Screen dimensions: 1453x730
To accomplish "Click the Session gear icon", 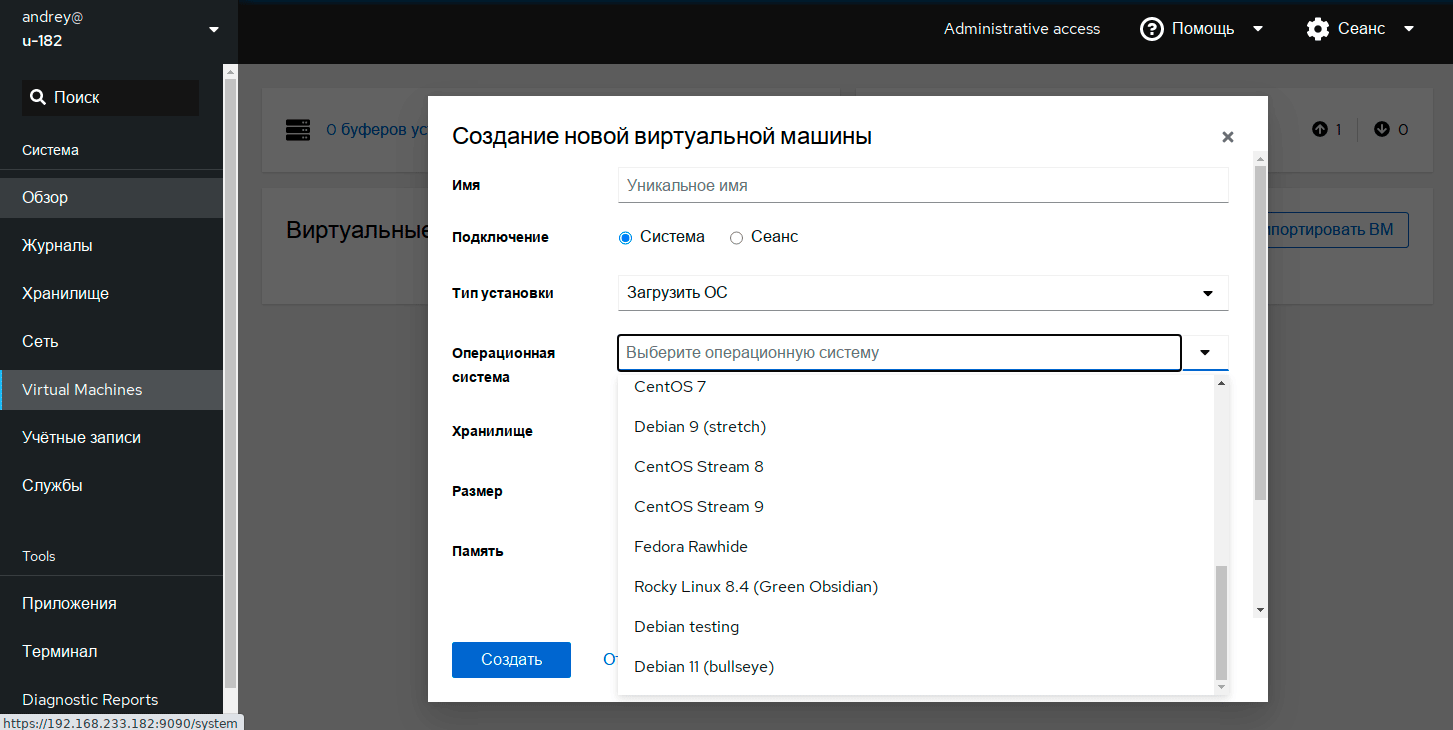I will [1318, 29].
